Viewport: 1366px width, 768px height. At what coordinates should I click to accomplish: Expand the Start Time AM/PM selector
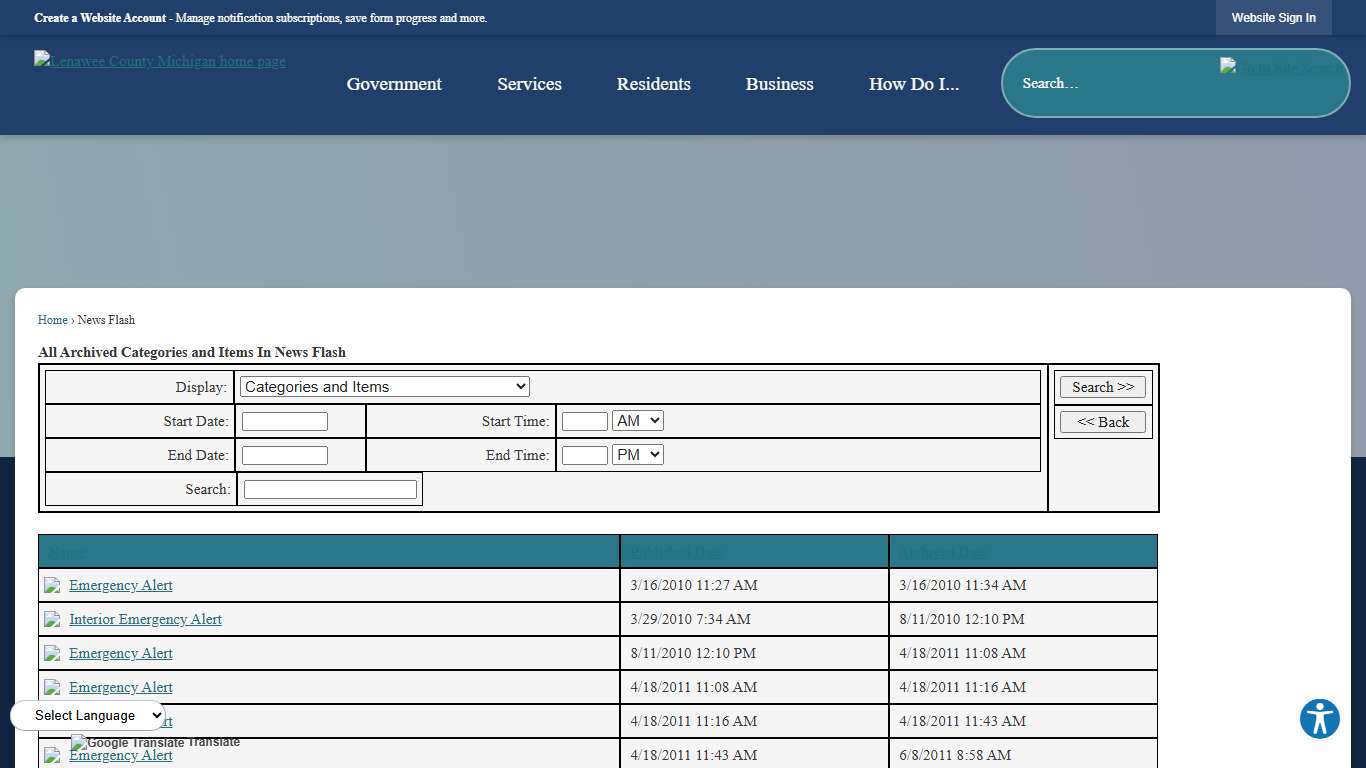[637, 421]
